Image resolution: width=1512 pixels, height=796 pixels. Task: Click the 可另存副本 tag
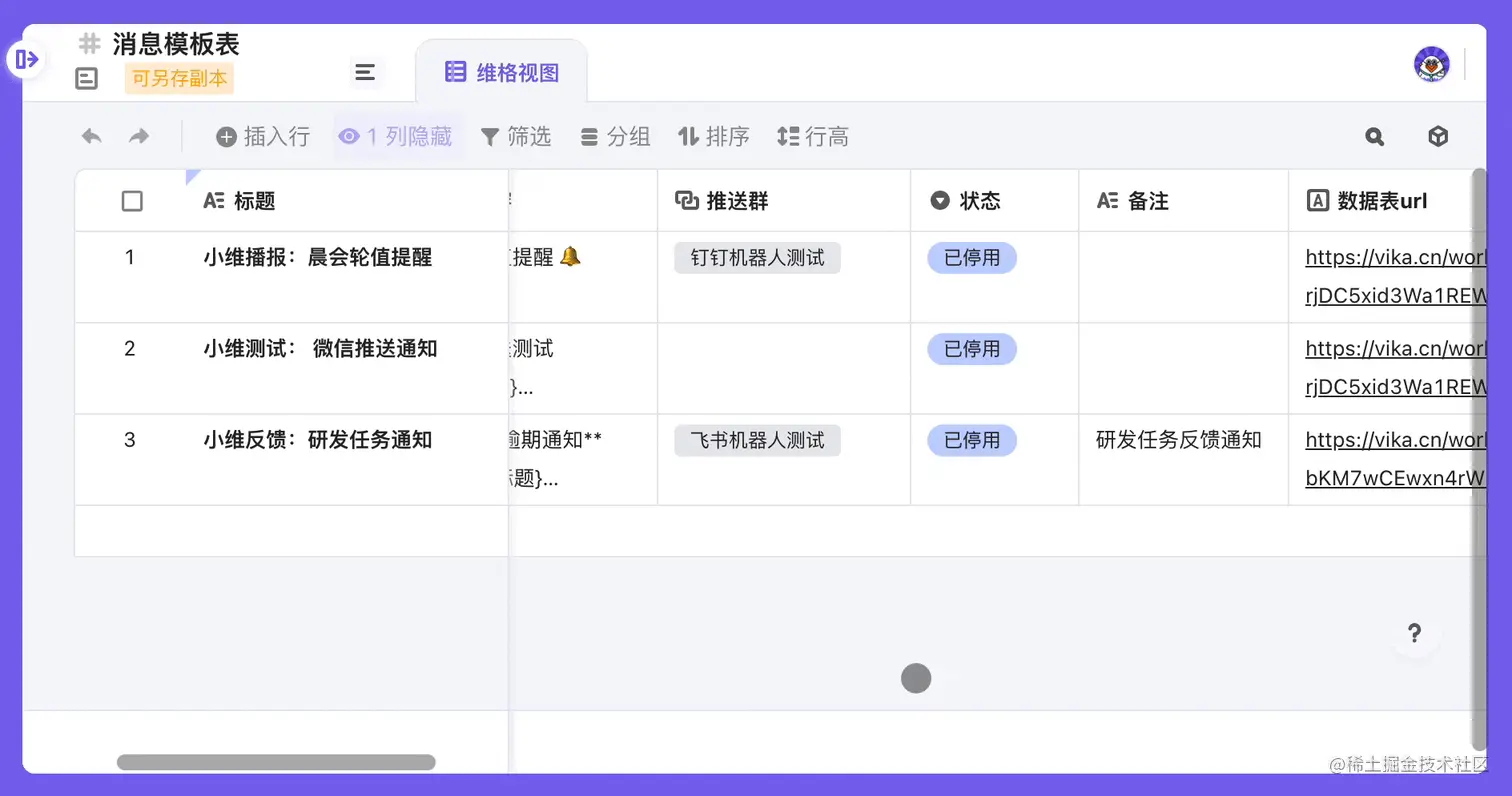180,78
